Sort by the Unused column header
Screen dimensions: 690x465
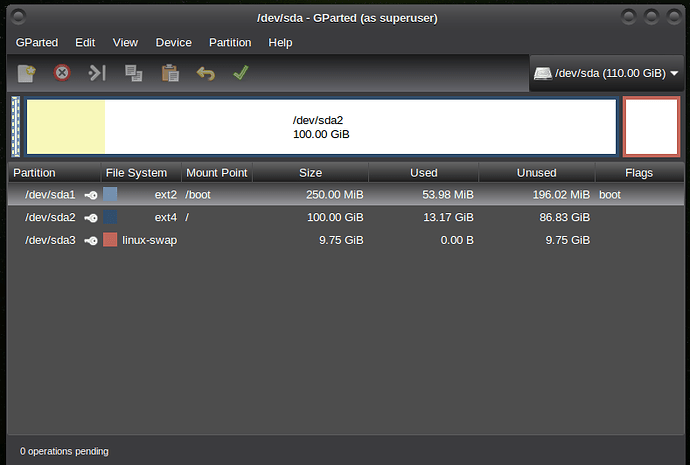click(x=536, y=173)
